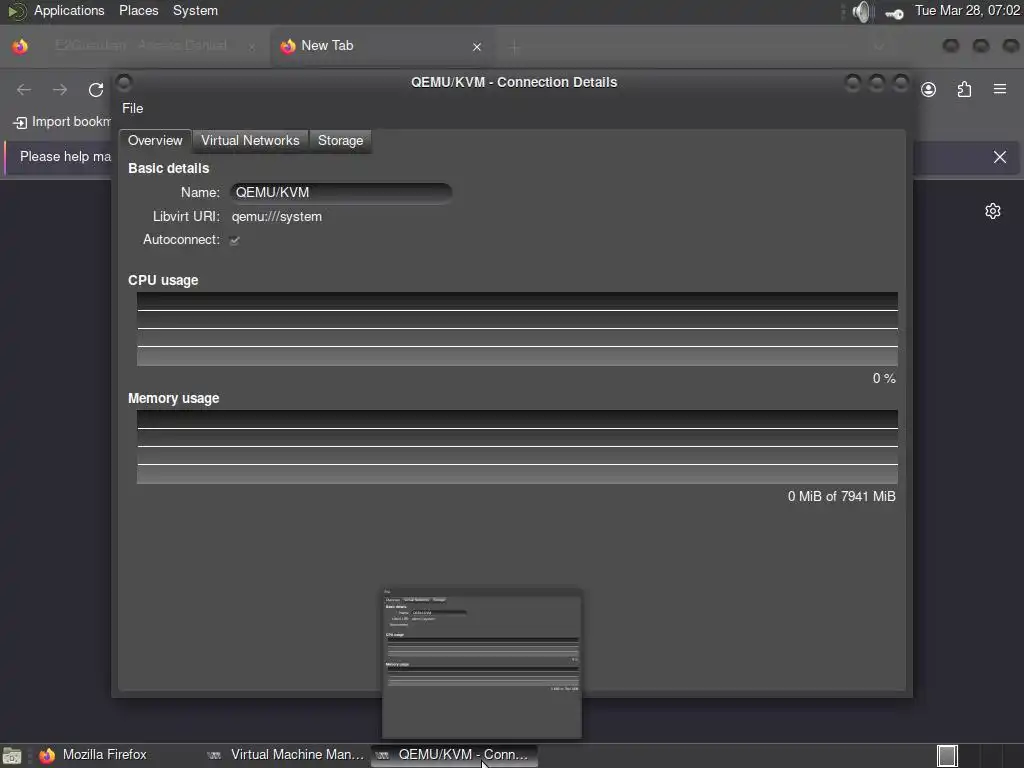Switch to the Overview tab
The width and height of the screenshot is (1024, 768).
[155, 140]
